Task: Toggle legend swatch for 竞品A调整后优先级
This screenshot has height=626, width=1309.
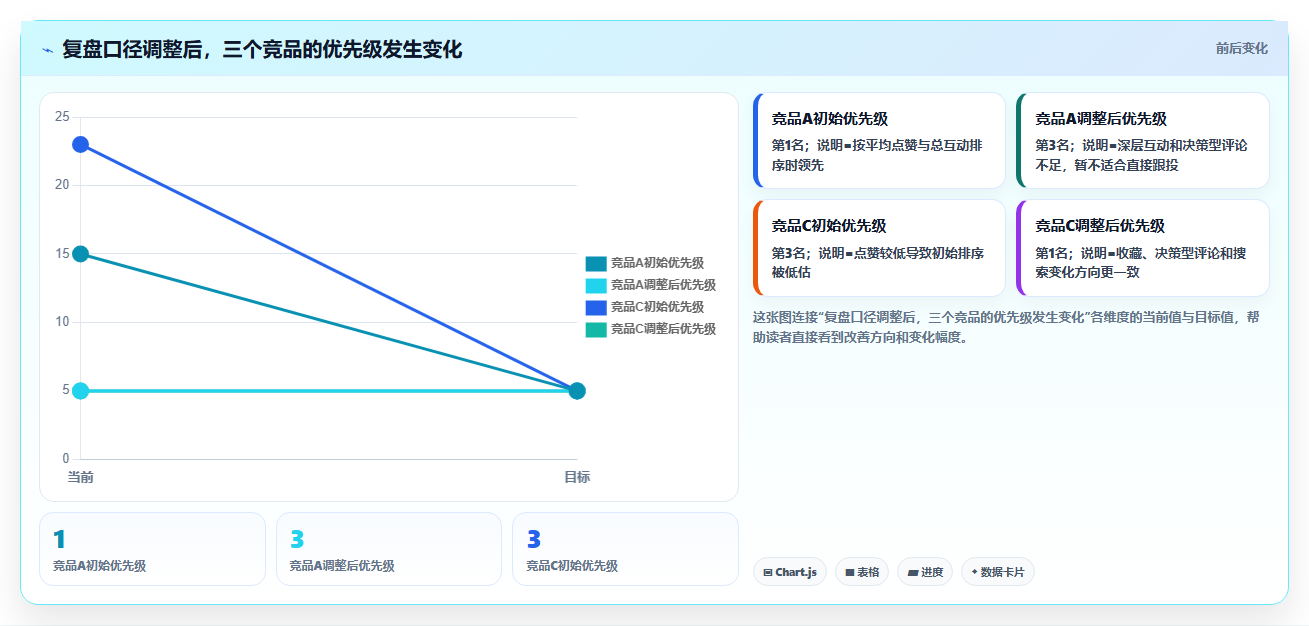Action: 596,285
